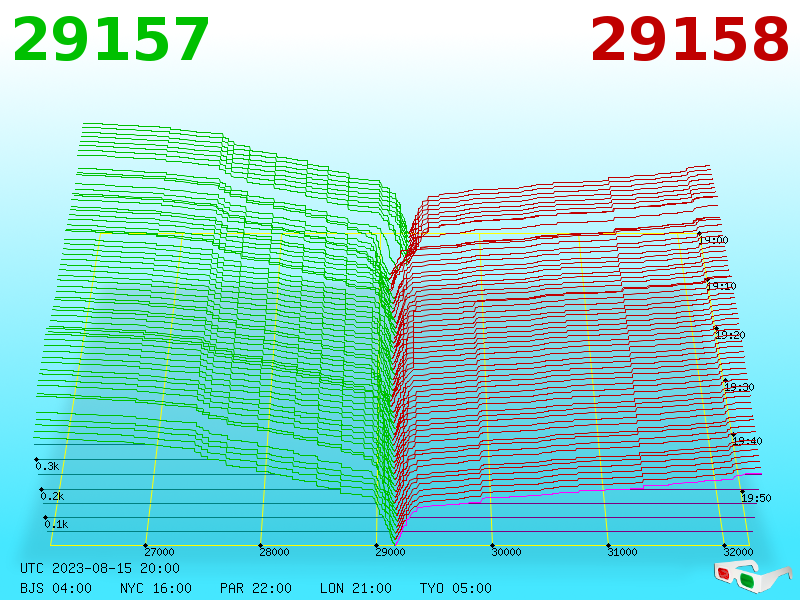Click the PAR 22:00 time

coord(256,588)
